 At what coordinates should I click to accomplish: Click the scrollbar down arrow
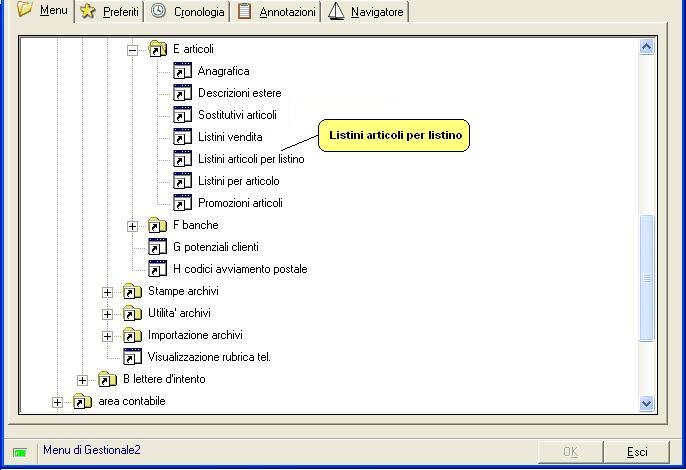tap(646, 403)
